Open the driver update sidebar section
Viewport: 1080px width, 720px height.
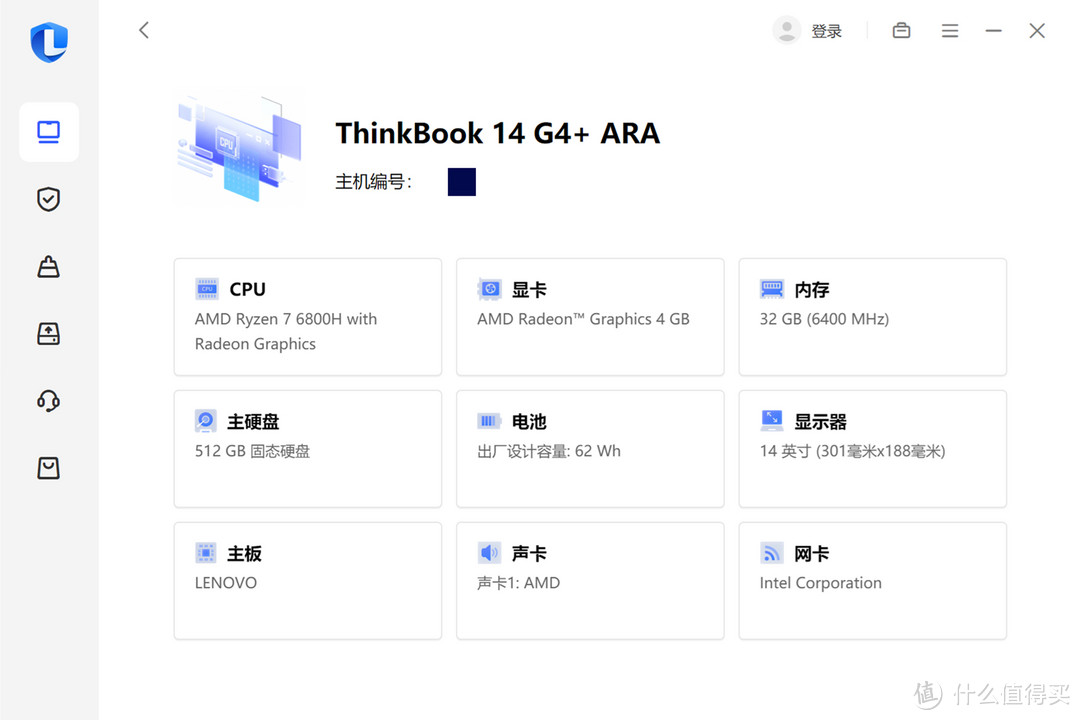pos(48,333)
